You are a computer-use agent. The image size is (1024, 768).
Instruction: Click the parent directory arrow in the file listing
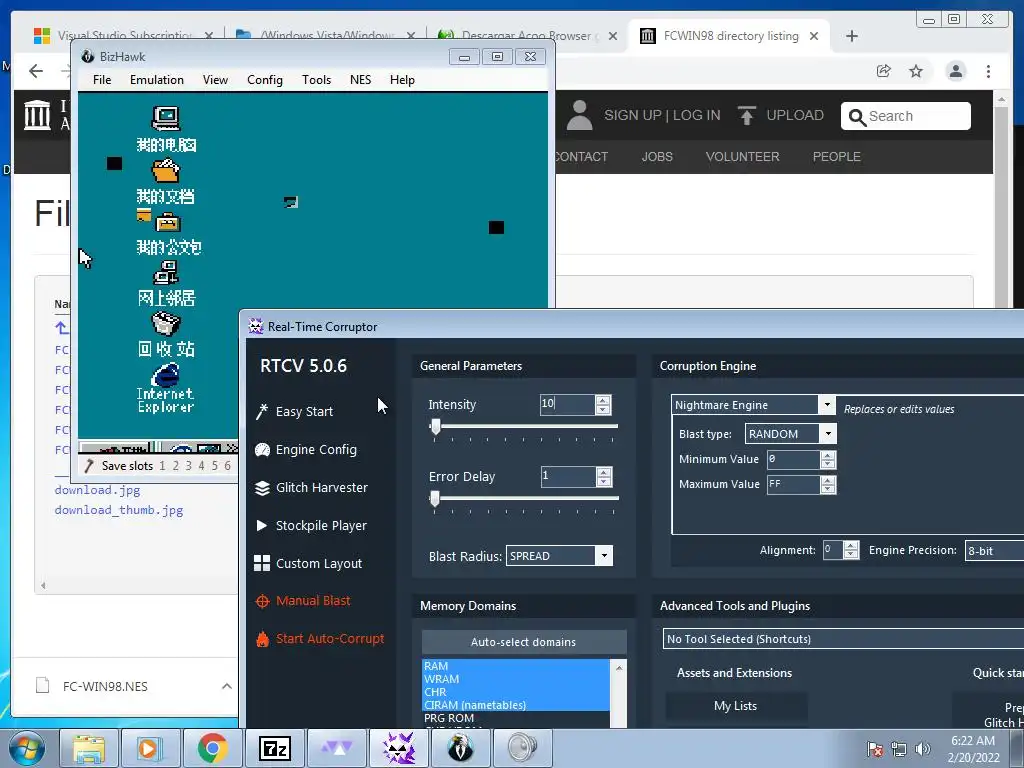pos(61,328)
